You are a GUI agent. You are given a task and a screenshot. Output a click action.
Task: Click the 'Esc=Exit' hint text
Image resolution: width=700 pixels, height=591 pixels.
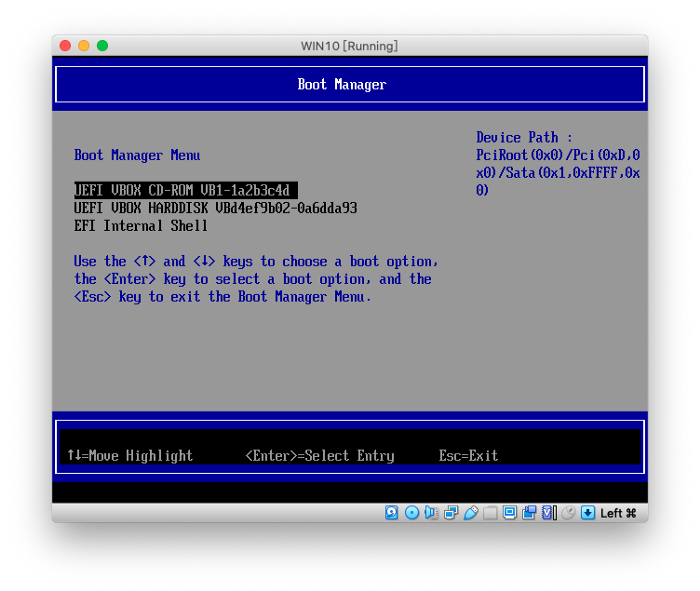(x=468, y=456)
